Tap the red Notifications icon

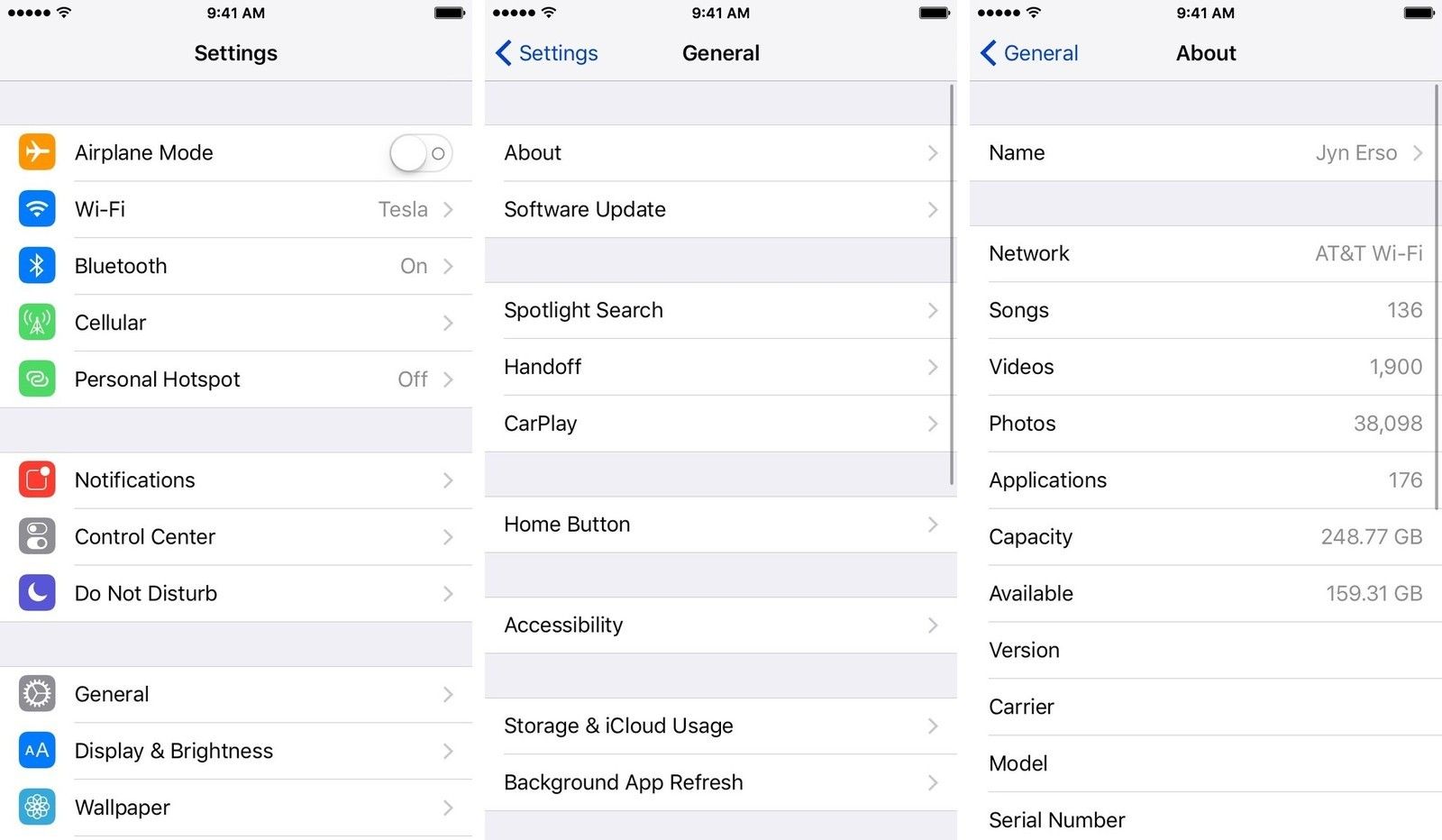[37, 480]
